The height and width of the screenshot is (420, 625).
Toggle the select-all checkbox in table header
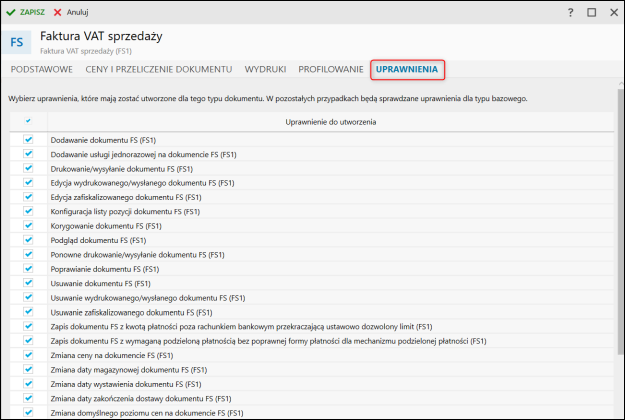[28, 121]
